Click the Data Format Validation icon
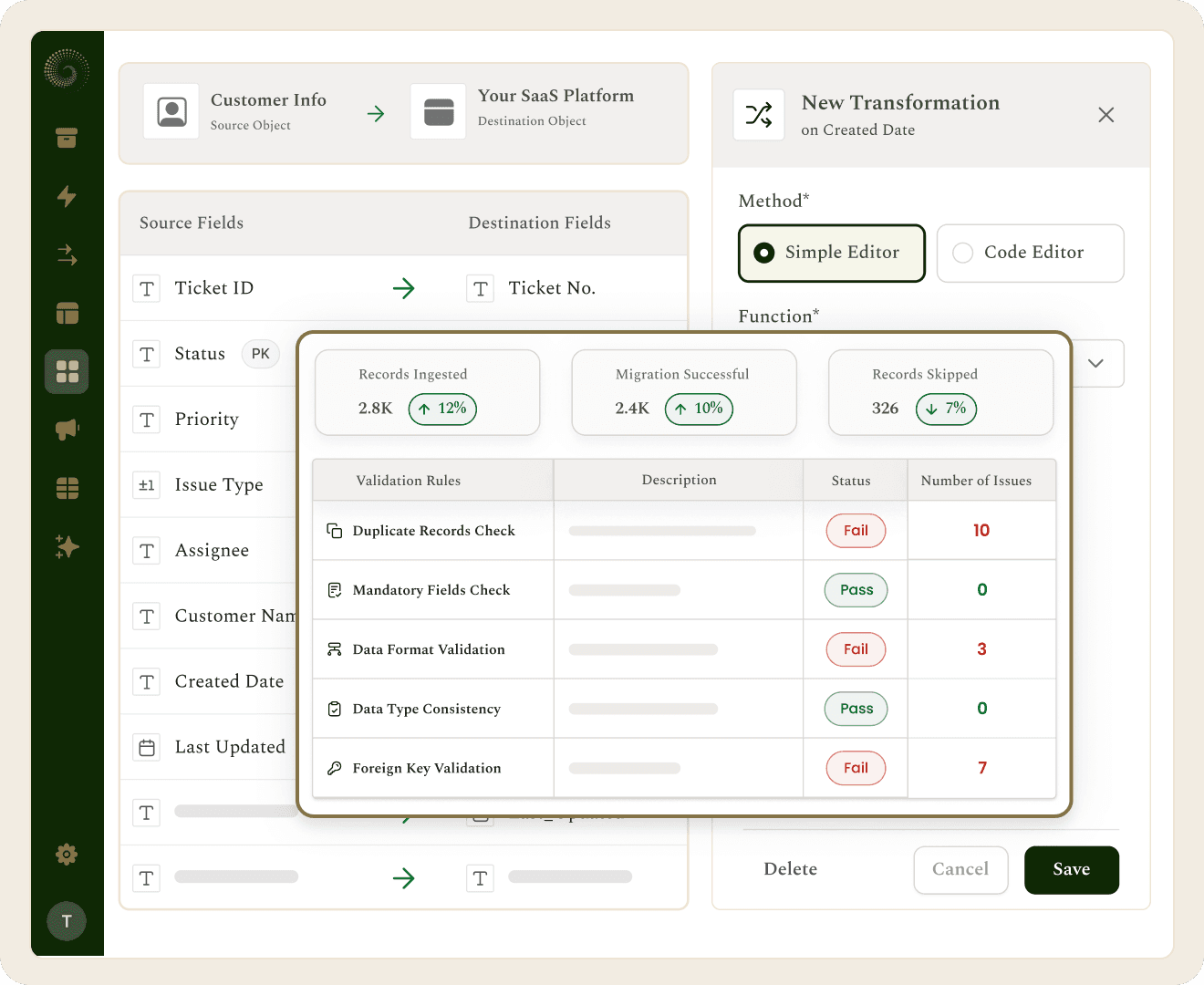Viewport: 1204px width, 985px height. [335, 649]
